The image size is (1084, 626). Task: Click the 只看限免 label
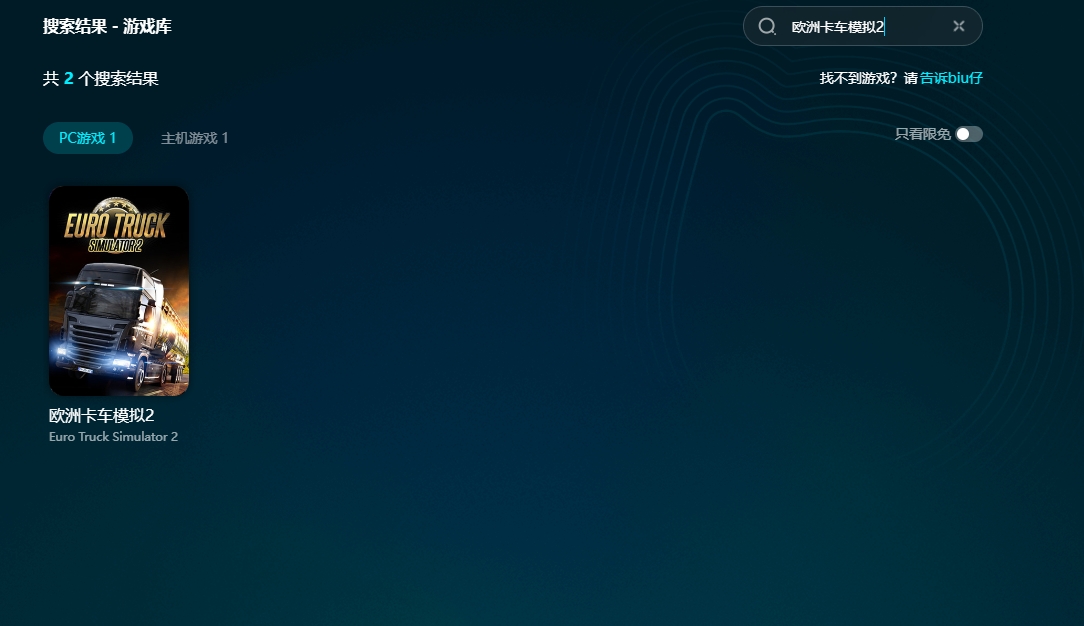click(x=922, y=134)
